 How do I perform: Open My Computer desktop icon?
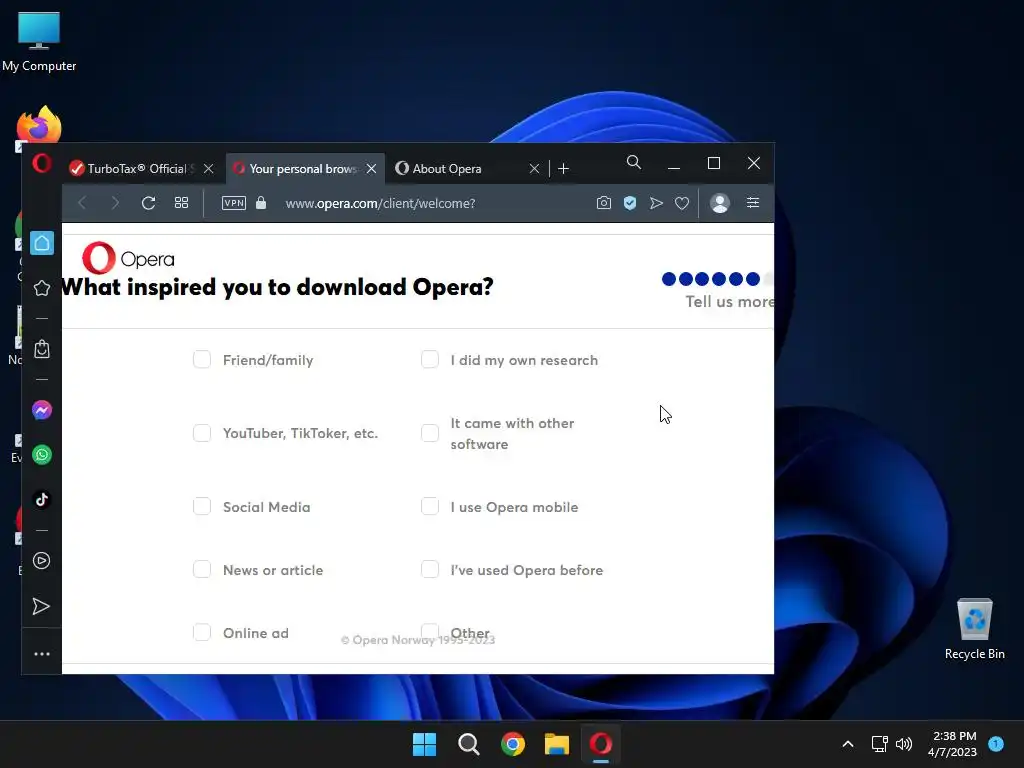point(39,41)
